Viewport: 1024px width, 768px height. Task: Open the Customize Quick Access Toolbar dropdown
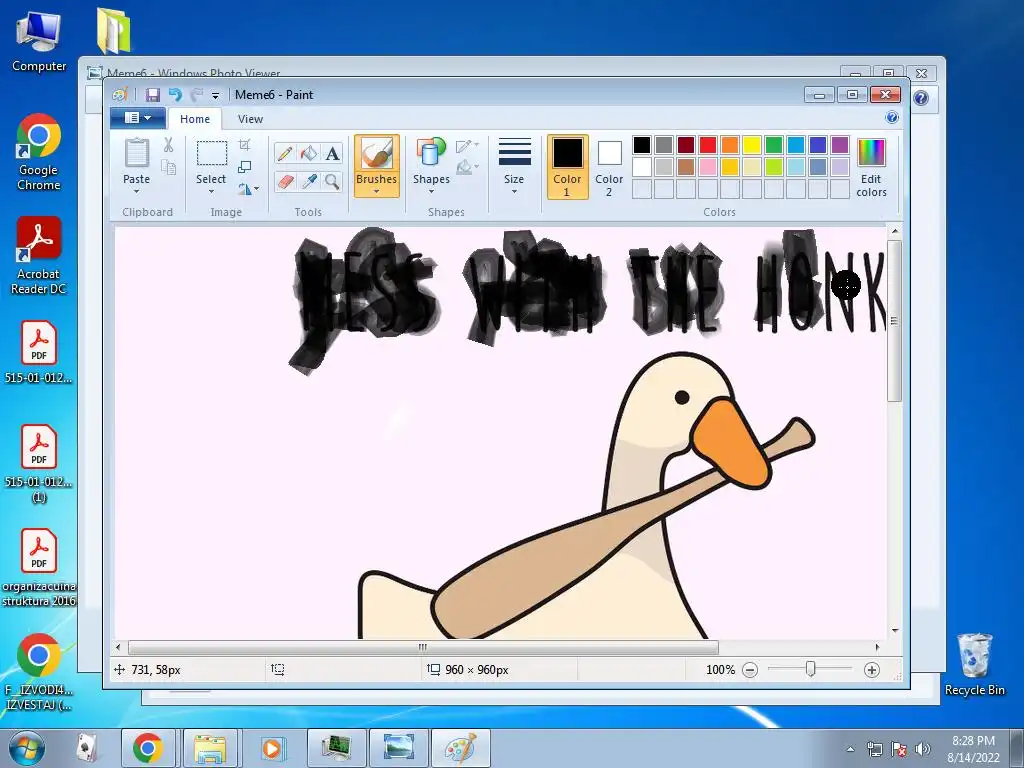[x=215, y=95]
